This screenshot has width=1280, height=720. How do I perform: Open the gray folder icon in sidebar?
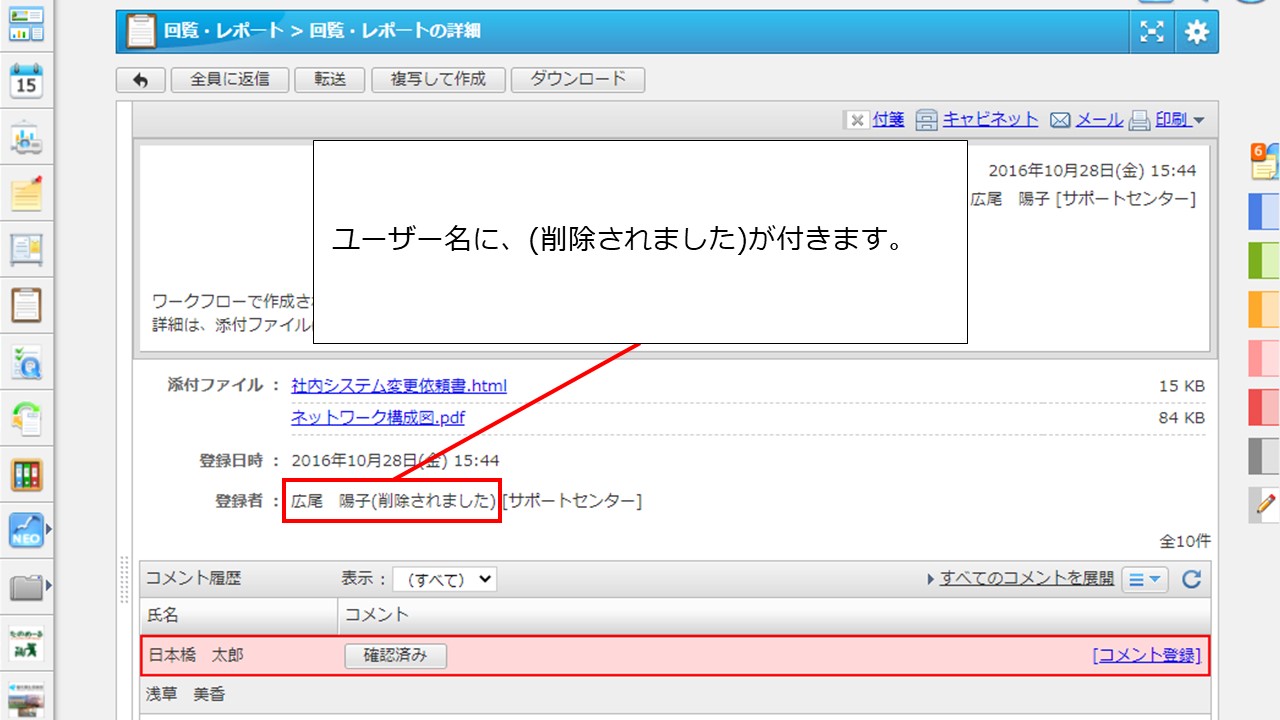[25, 587]
